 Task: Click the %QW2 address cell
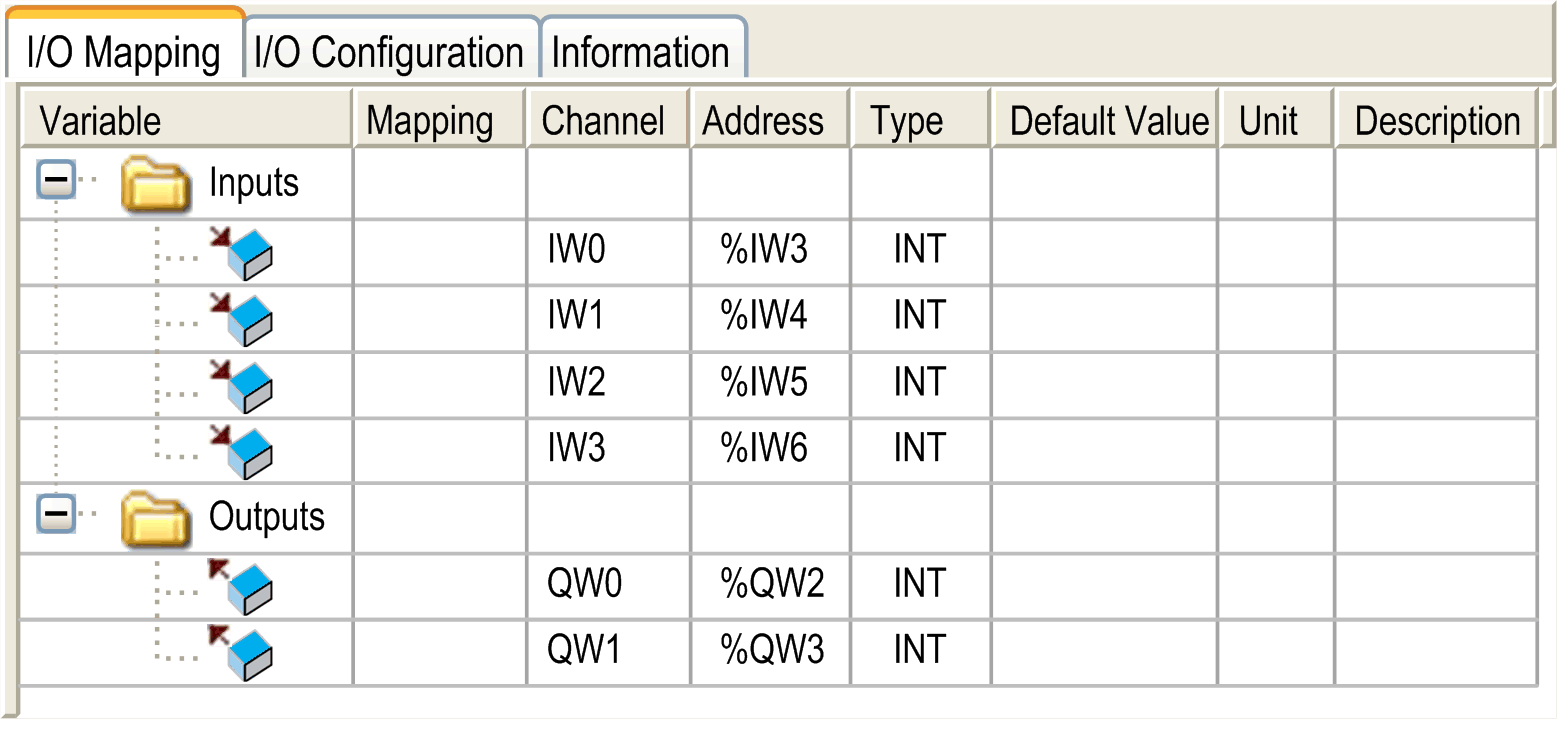pyautogui.click(x=772, y=585)
